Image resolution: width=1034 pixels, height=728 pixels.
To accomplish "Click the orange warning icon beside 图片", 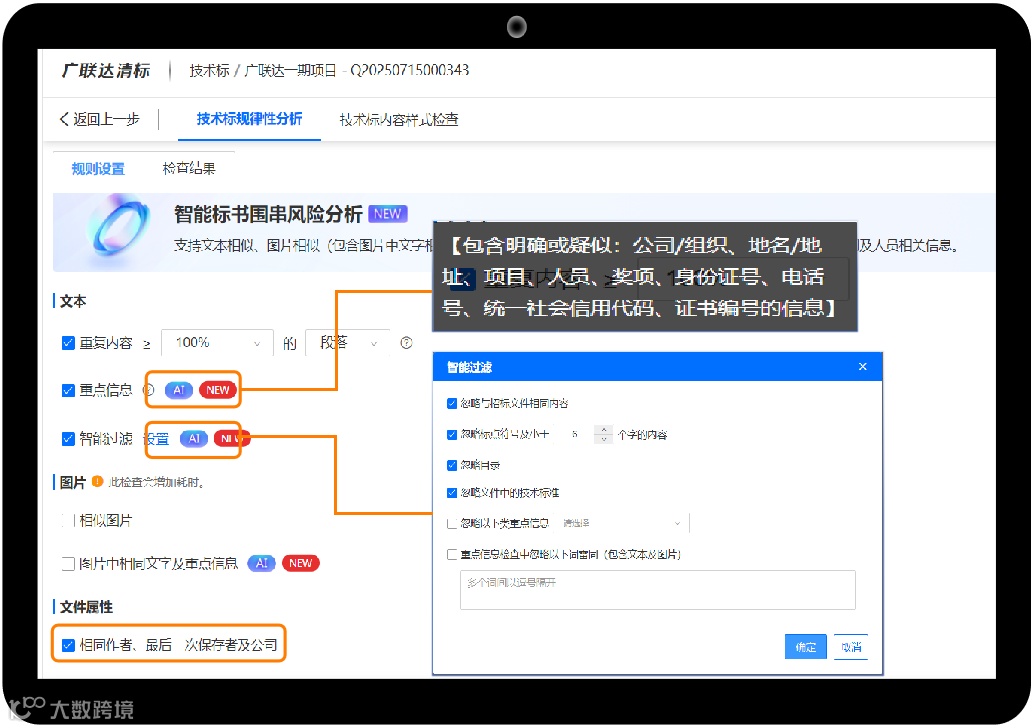I will click(98, 481).
